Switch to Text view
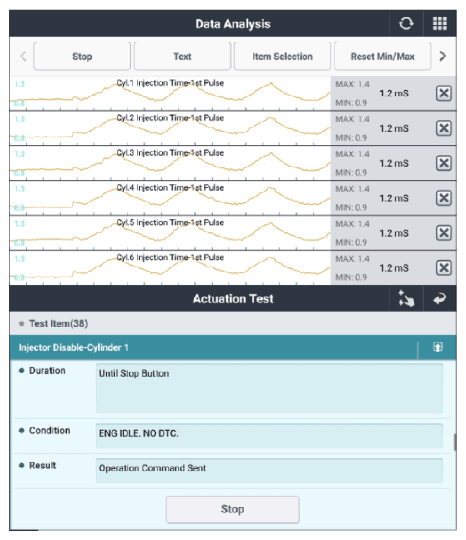The width and height of the screenshot is (466, 540). point(182,56)
